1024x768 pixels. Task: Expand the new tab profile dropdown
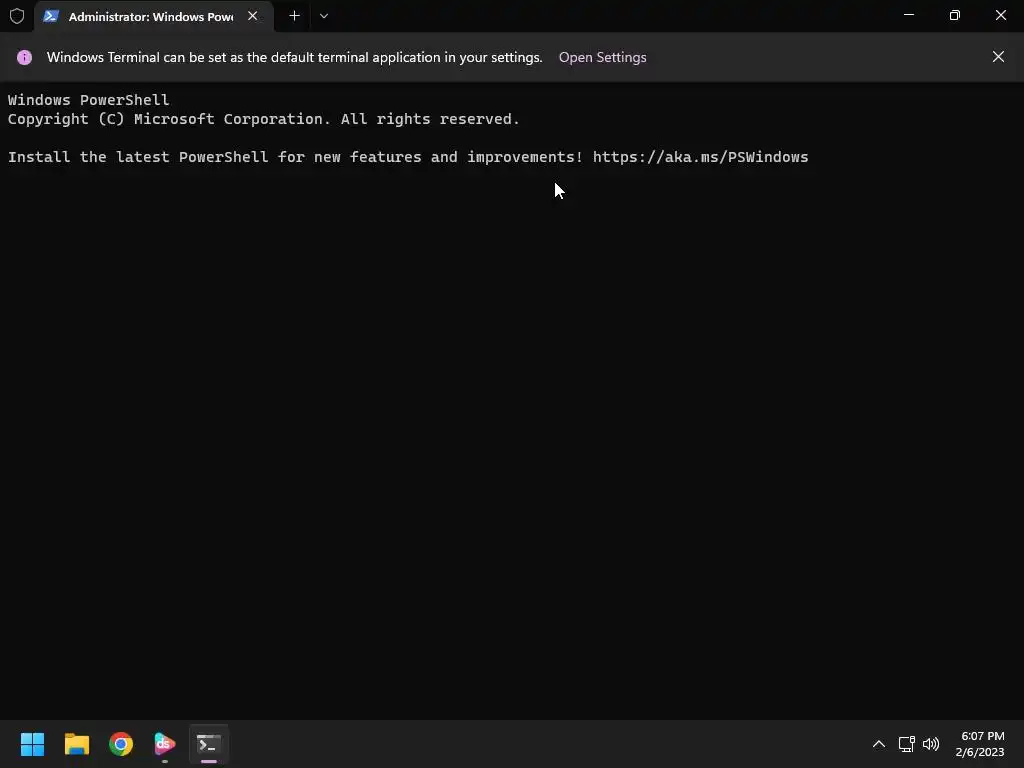click(324, 16)
